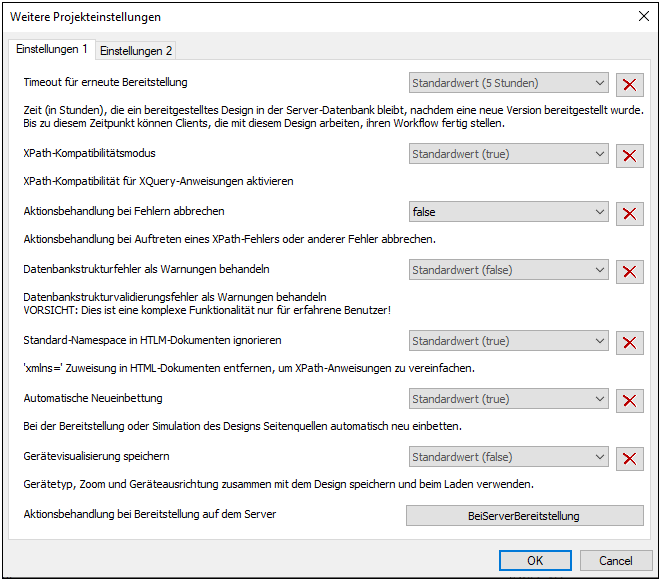Reset Standard-Namespace in HTML-Dokumenten ignorieren setting
This screenshot has height=581, width=661.
pos(629,342)
